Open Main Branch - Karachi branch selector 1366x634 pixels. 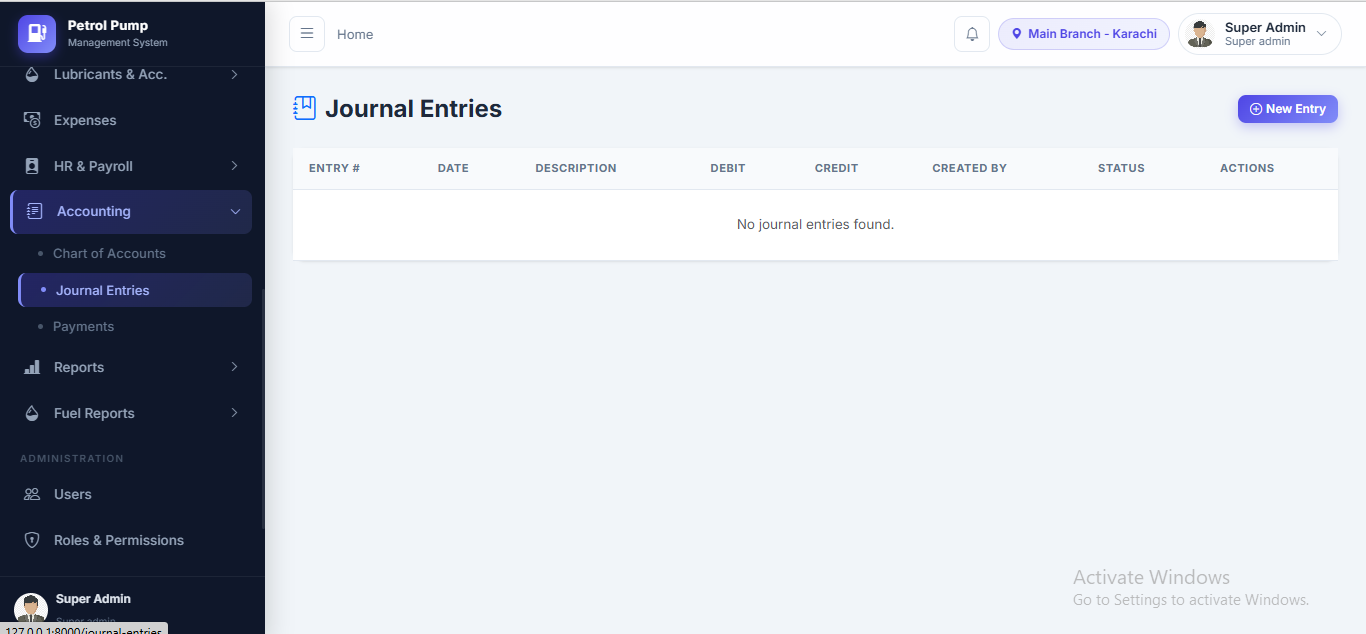point(1084,34)
